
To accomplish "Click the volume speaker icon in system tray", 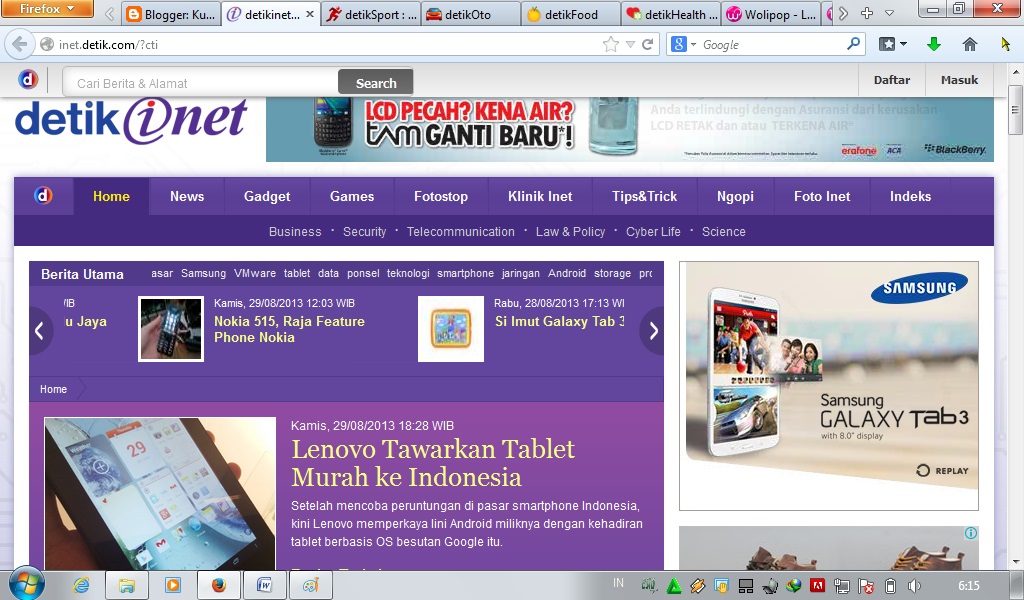I will pos(914,583).
